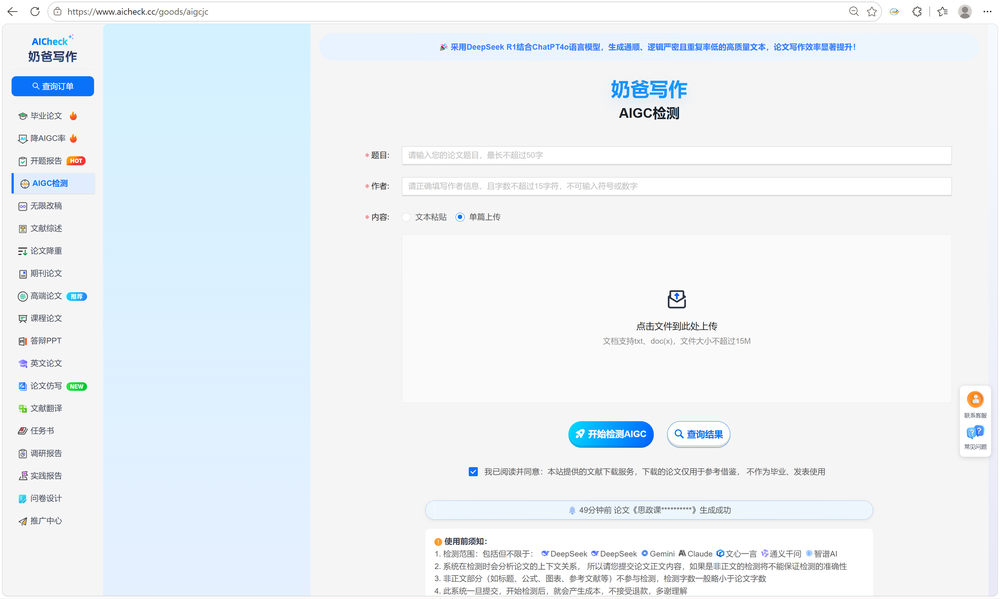Click the green circle icon beside 高端论文
Screen dimensions: 1000x599
tap(23, 296)
